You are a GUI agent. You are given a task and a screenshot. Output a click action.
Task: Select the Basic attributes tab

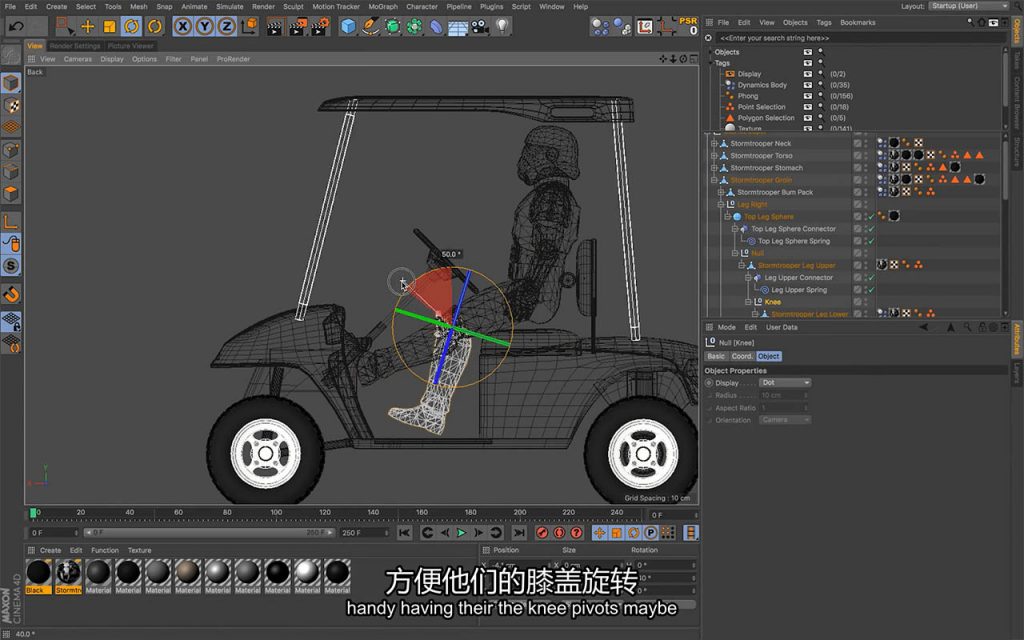pyautogui.click(x=716, y=357)
